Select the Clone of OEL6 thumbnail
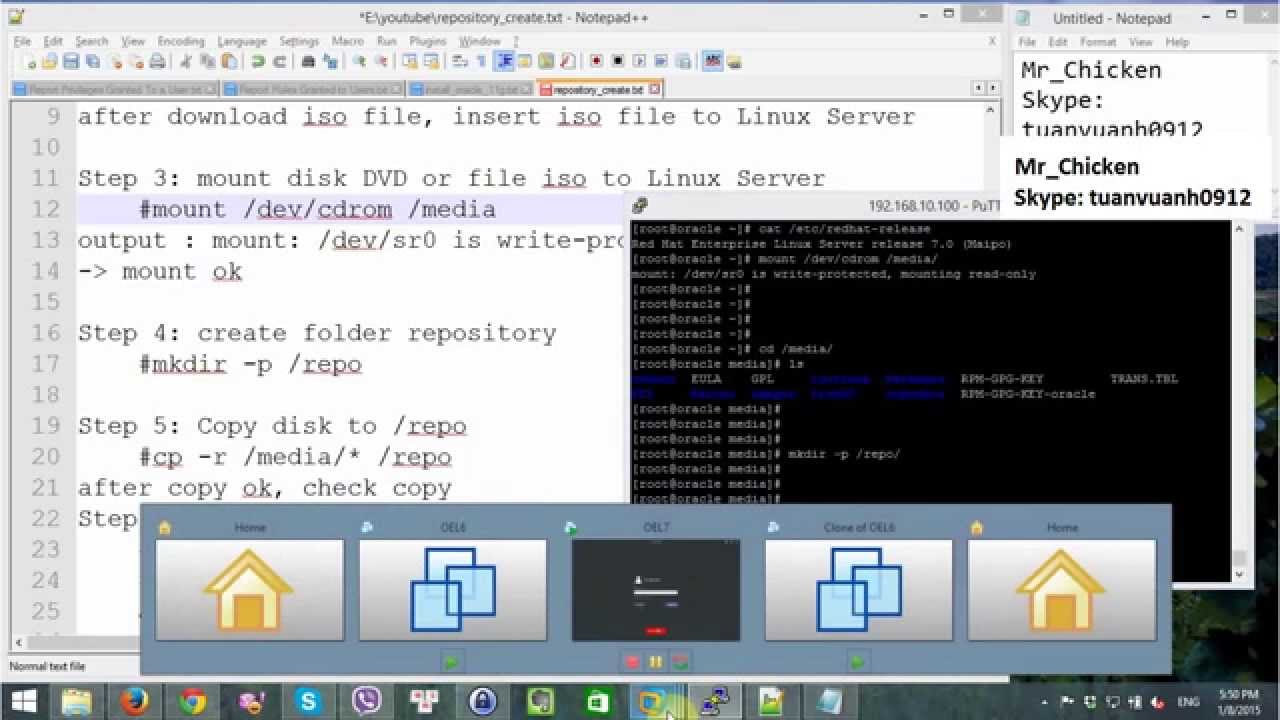1280x720 pixels. 859,590
